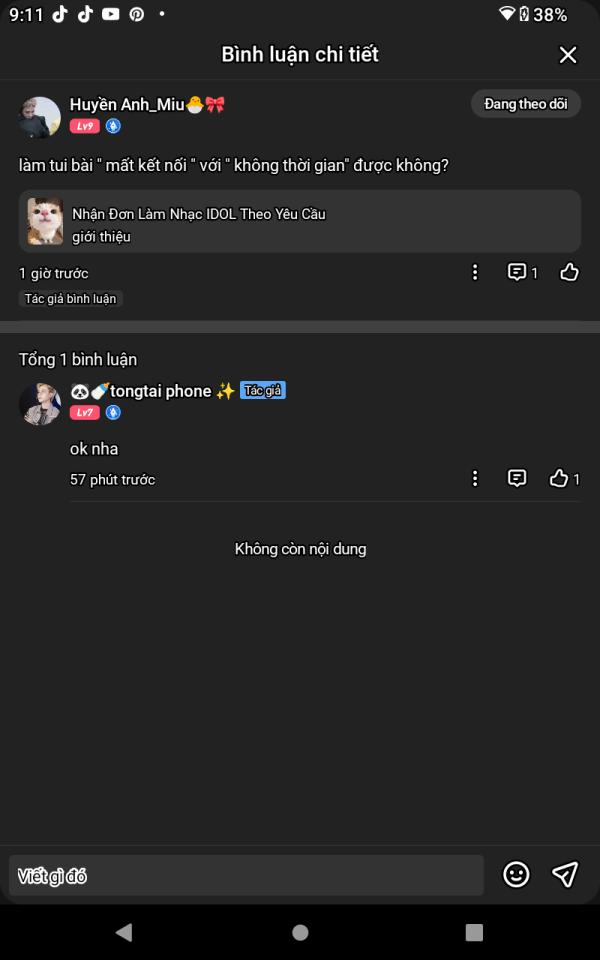
Task: Tap reply icon on Huyền Anh_Miu's comment
Action: coord(517,272)
